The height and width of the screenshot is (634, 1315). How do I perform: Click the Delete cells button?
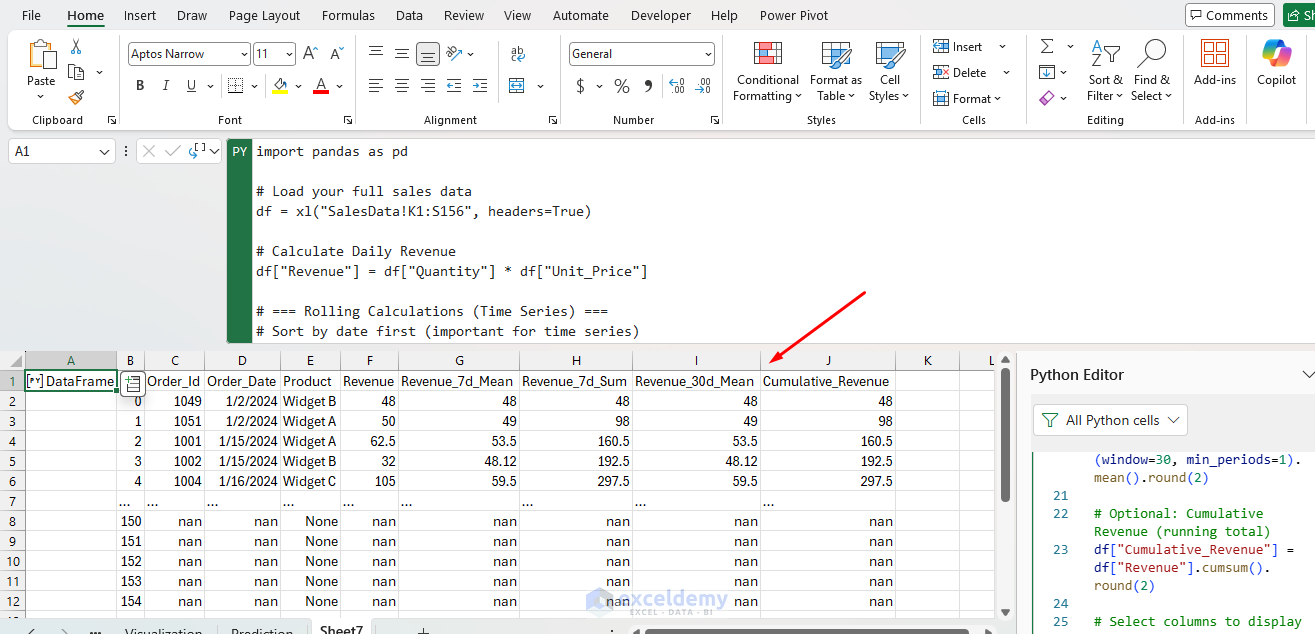click(x=960, y=72)
